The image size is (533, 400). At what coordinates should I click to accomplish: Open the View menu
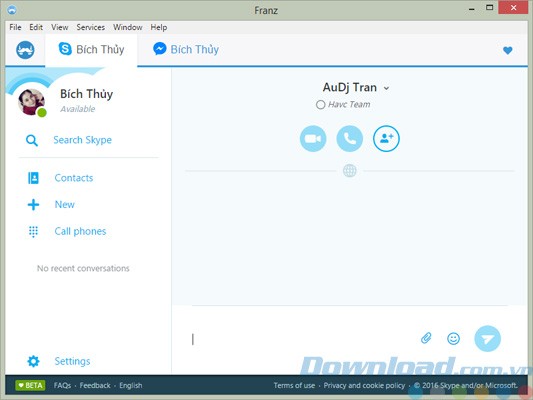[59, 27]
